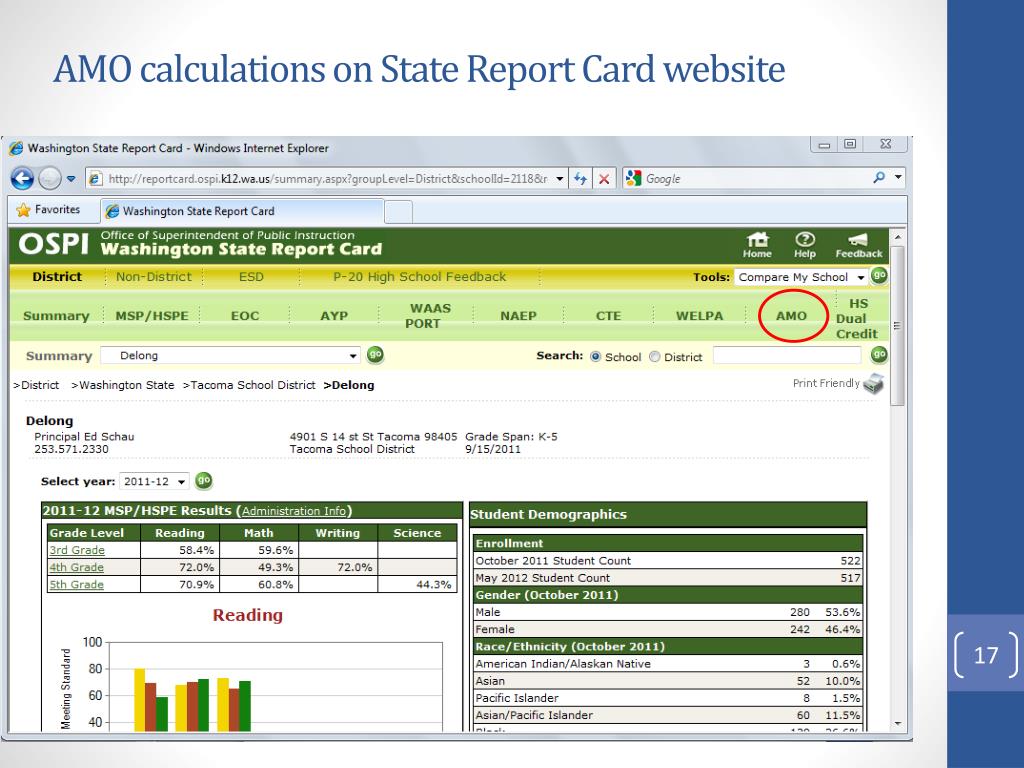Screen dimensions: 1024x768
Task: Click the Internet Explorer logo in title bar
Action: 16,148
